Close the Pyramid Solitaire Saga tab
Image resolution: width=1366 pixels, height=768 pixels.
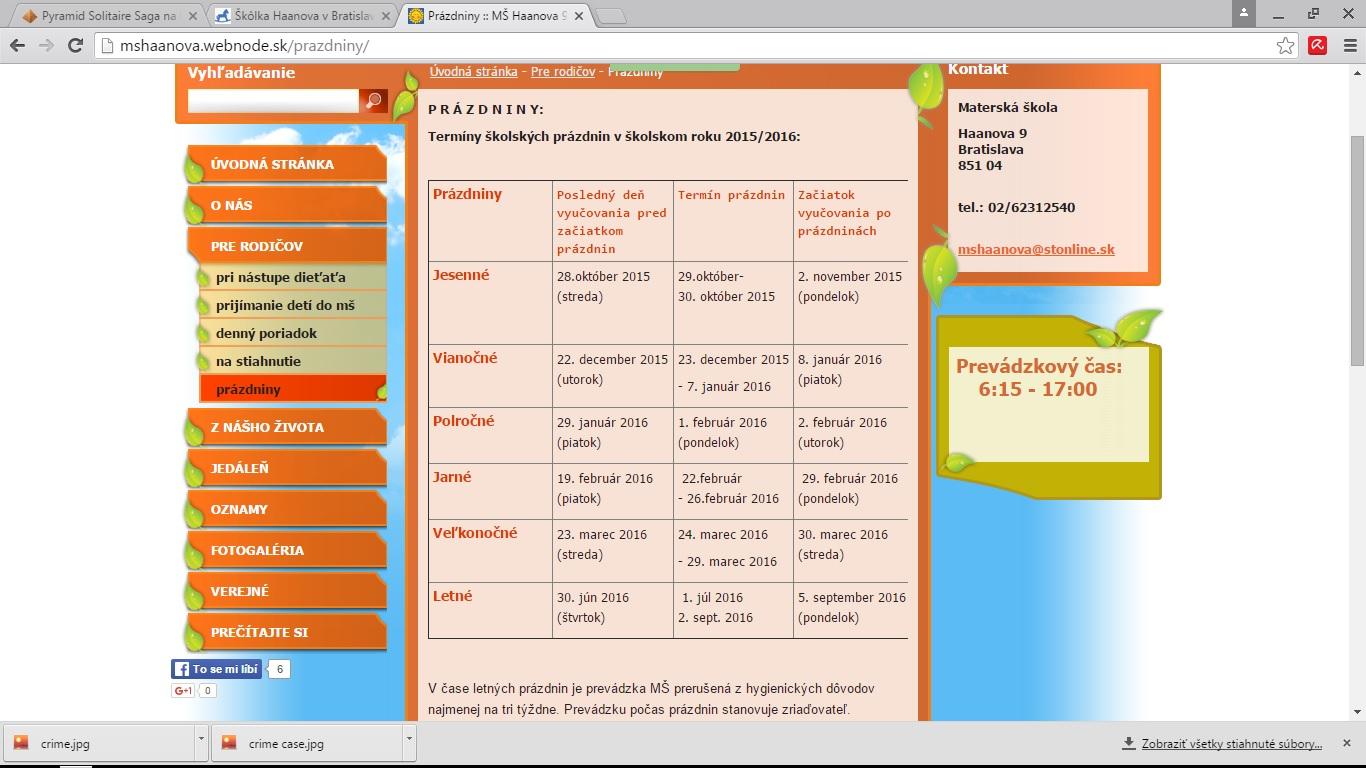tap(193, 16)
